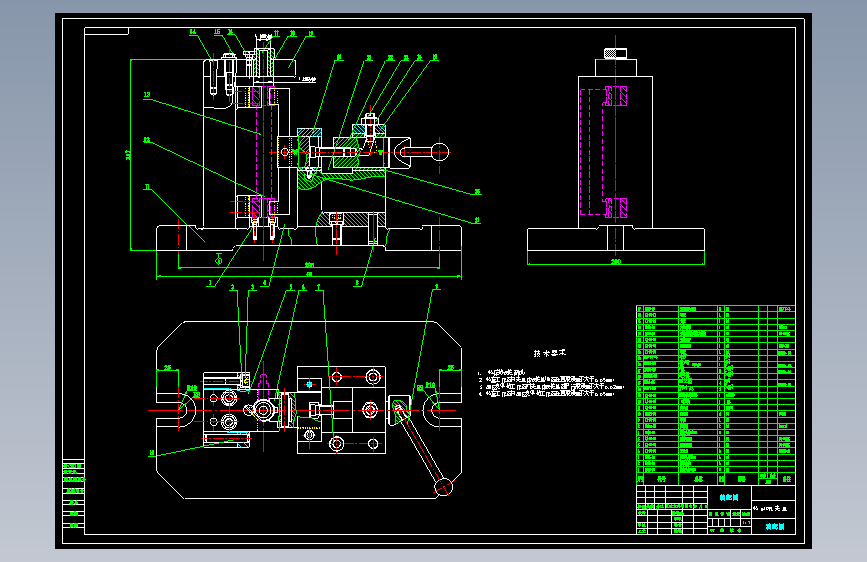Select part balloon number 19
This screenshot has width=867, height=562.
(311, 34)
